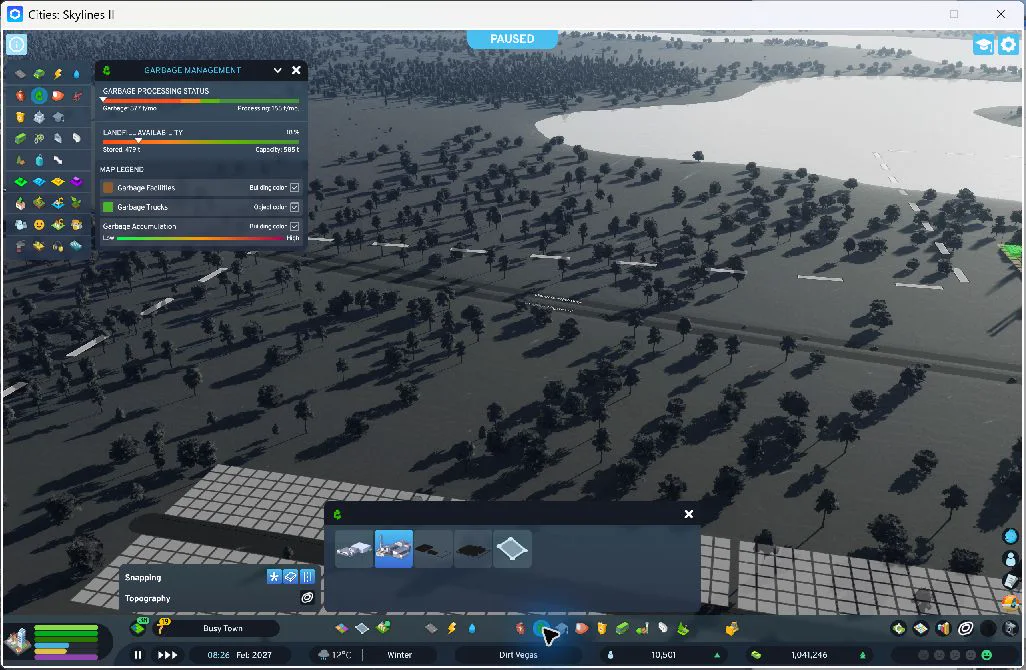Select the fourth dark garbage building thumbnail
The image size is (1026, 670).
tap(472, 549)
